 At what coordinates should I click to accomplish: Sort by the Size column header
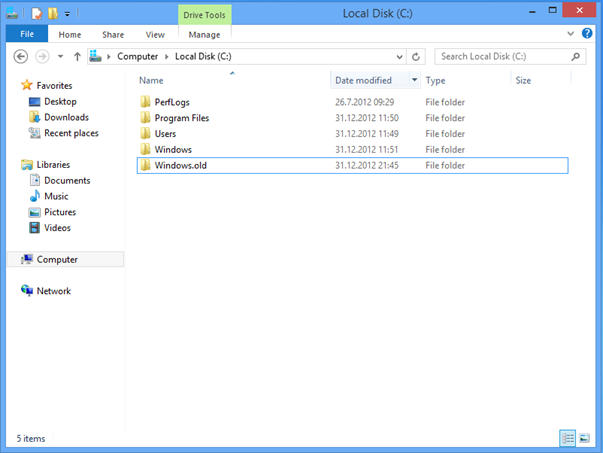click(523, 80)
